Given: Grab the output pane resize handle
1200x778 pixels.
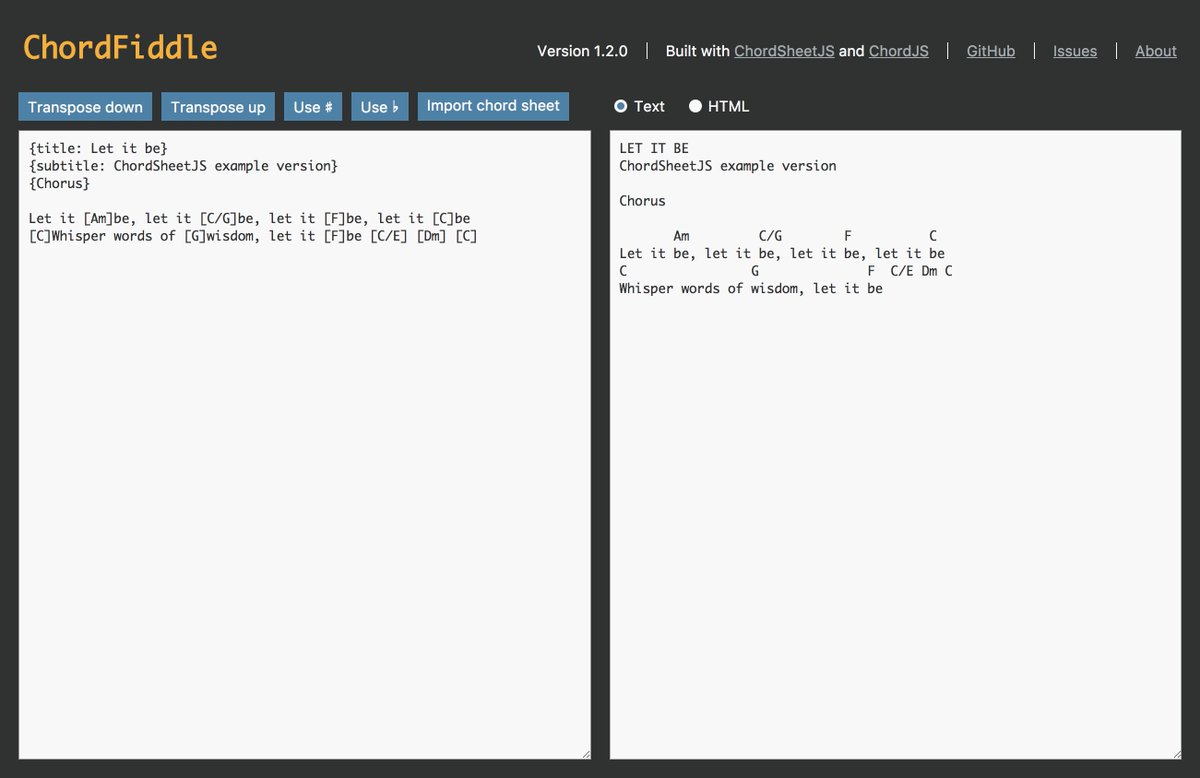Looking at the screenshot, I should pyautogui.click(x=1176, y=753).
